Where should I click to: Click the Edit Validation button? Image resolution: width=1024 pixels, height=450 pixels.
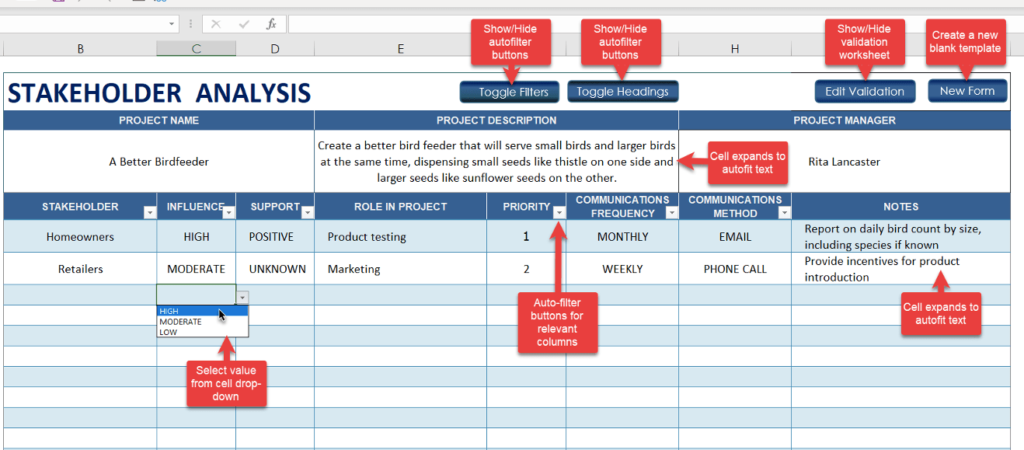point(865,91)
